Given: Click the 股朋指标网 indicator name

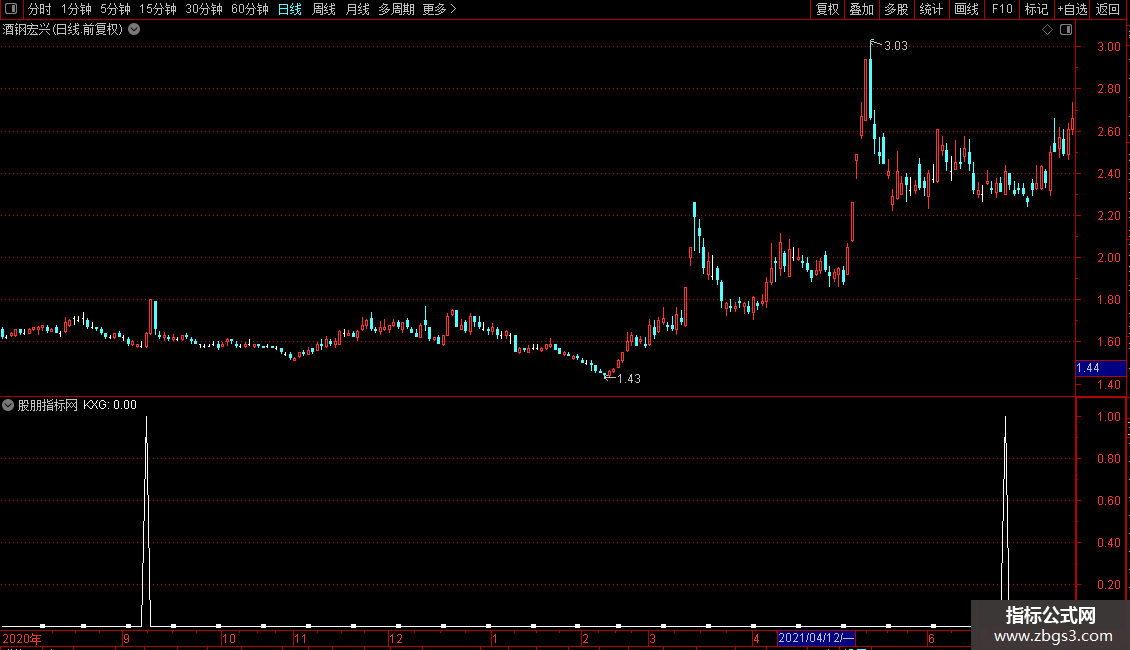Looking at the screenshot, I should [x=48, y=405].
